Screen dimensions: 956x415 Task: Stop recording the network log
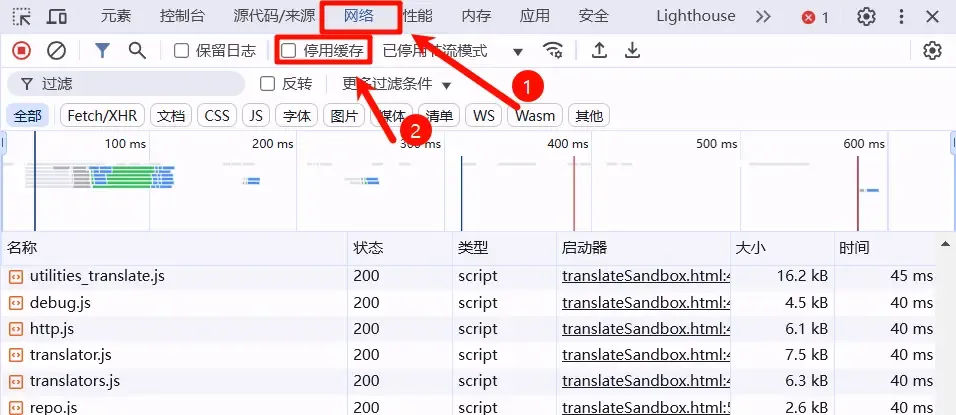21,51
